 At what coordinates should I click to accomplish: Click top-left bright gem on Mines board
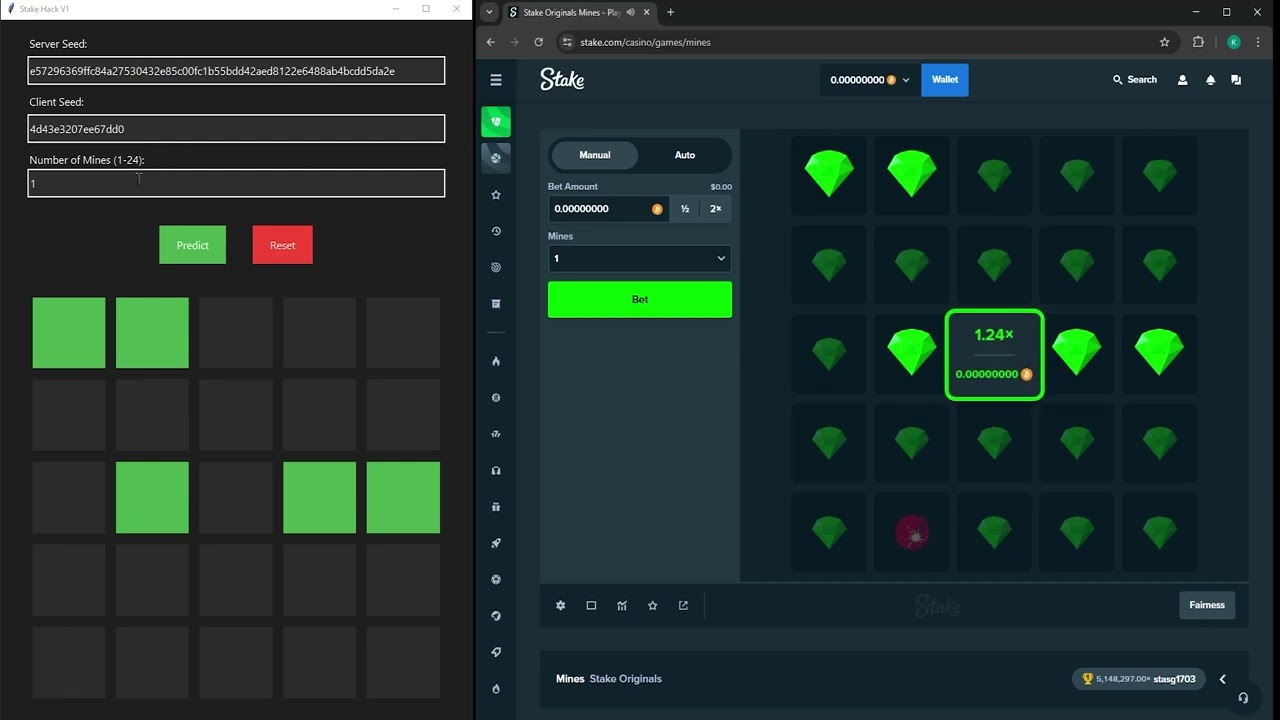[x=829, y=173]
